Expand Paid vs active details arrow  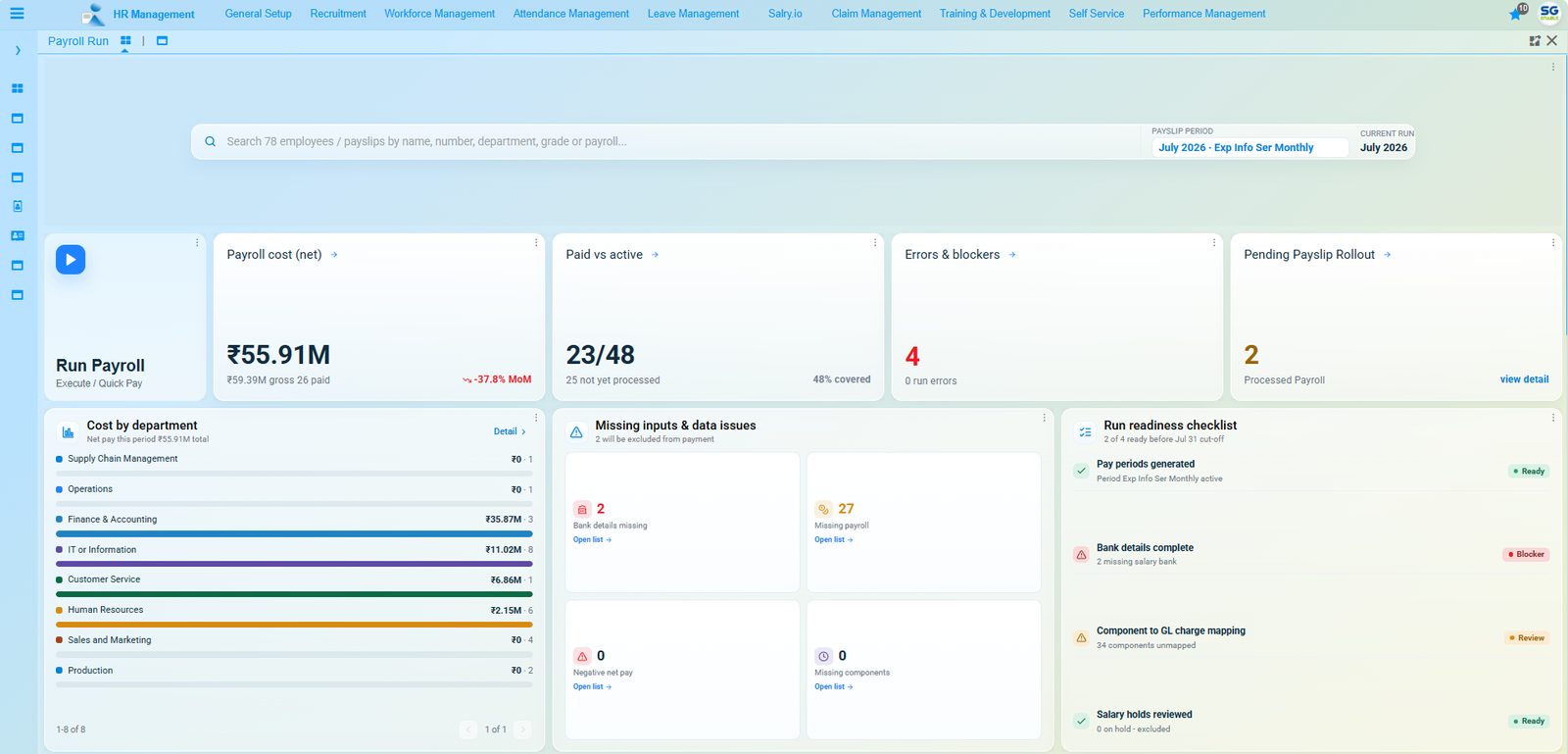coord(656,255)
